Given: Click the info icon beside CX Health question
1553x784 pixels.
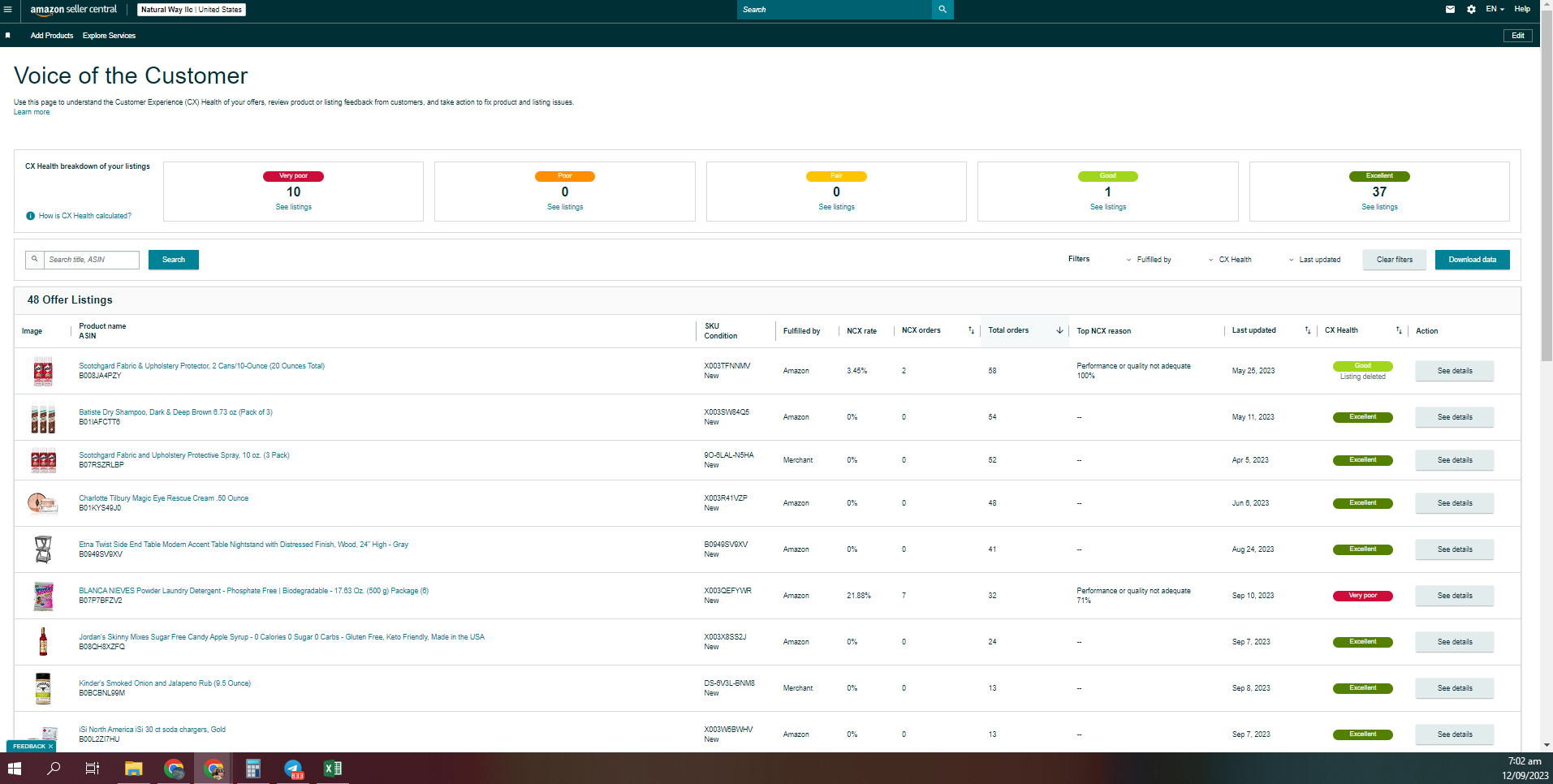Looking at the screenshot, I should pos(30,216).
